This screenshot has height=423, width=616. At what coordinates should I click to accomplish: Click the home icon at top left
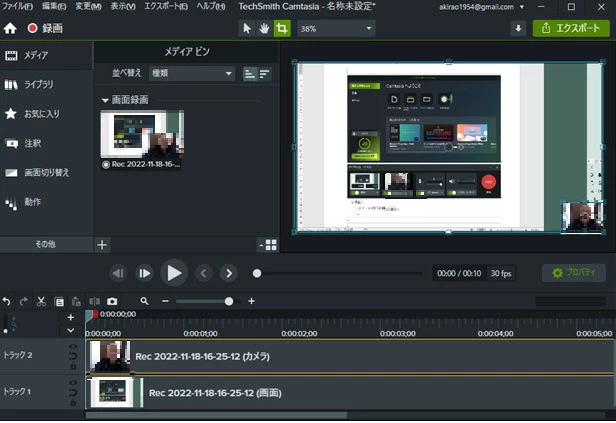(x=10, y=28)
